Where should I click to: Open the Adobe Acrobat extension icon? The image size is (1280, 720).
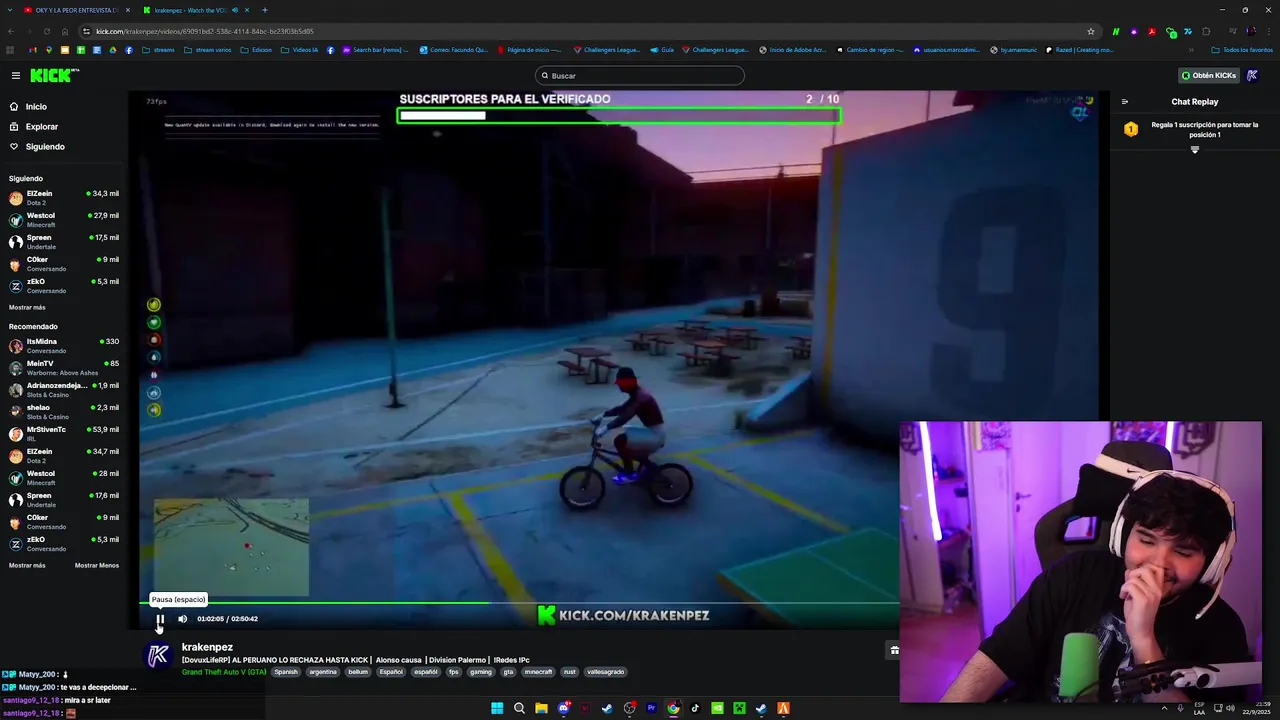(1151, 31)
